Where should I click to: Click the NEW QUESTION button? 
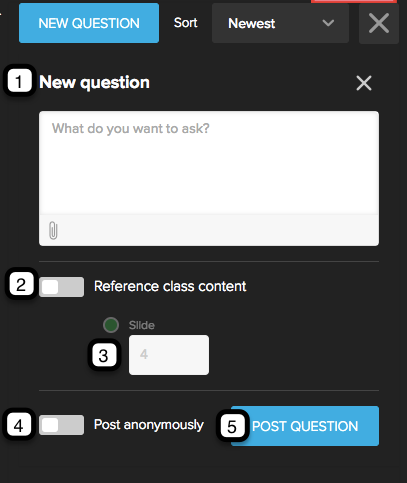point(89,23)
